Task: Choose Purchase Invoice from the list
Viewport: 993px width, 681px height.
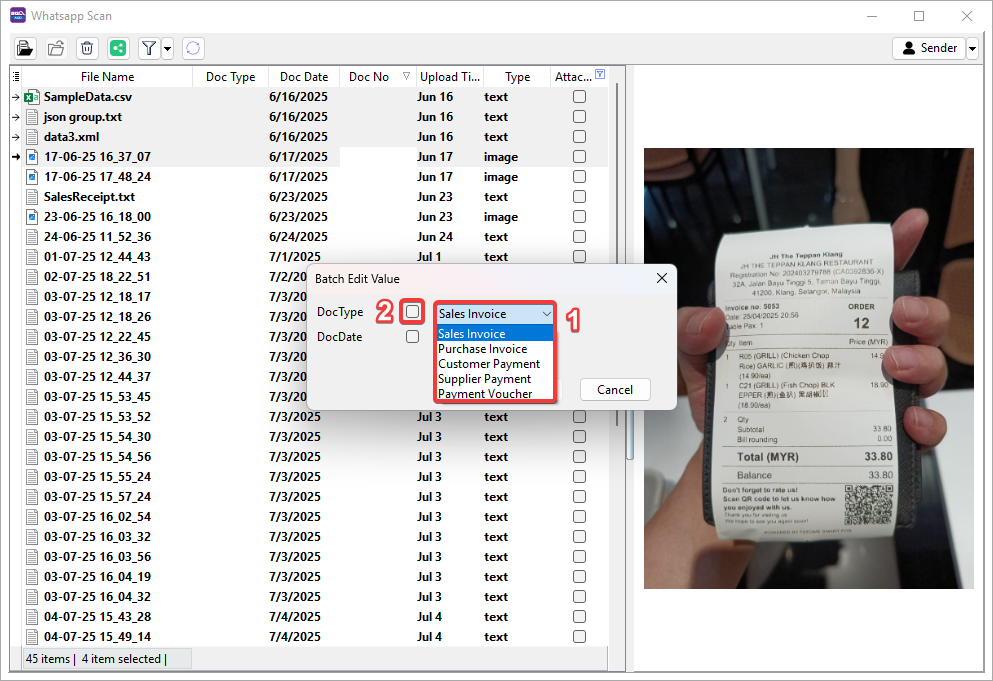Action: [483, 349]
